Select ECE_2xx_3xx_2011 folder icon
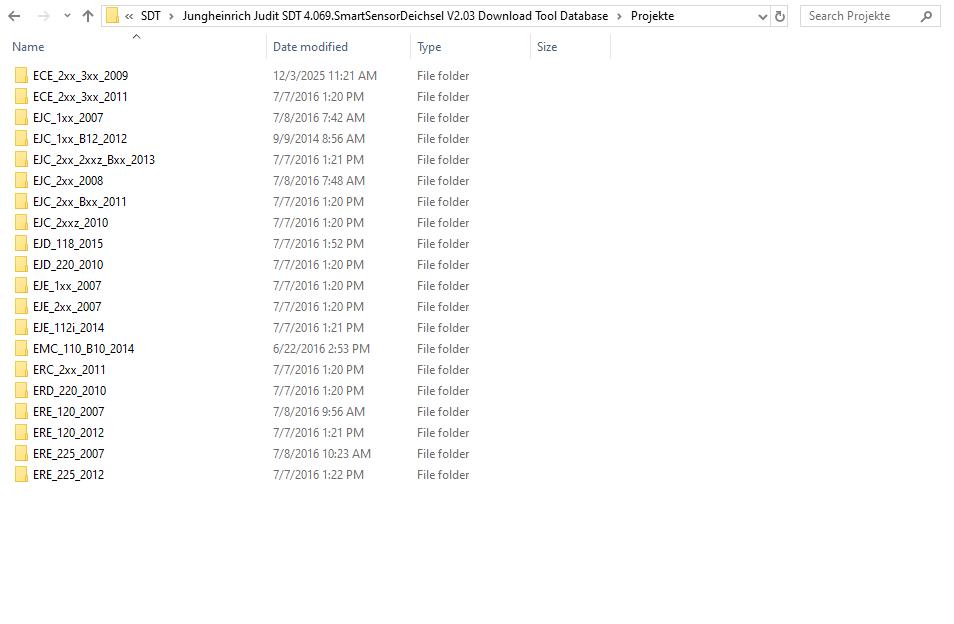Screen dimensions: 954x624 click(21, 97)
